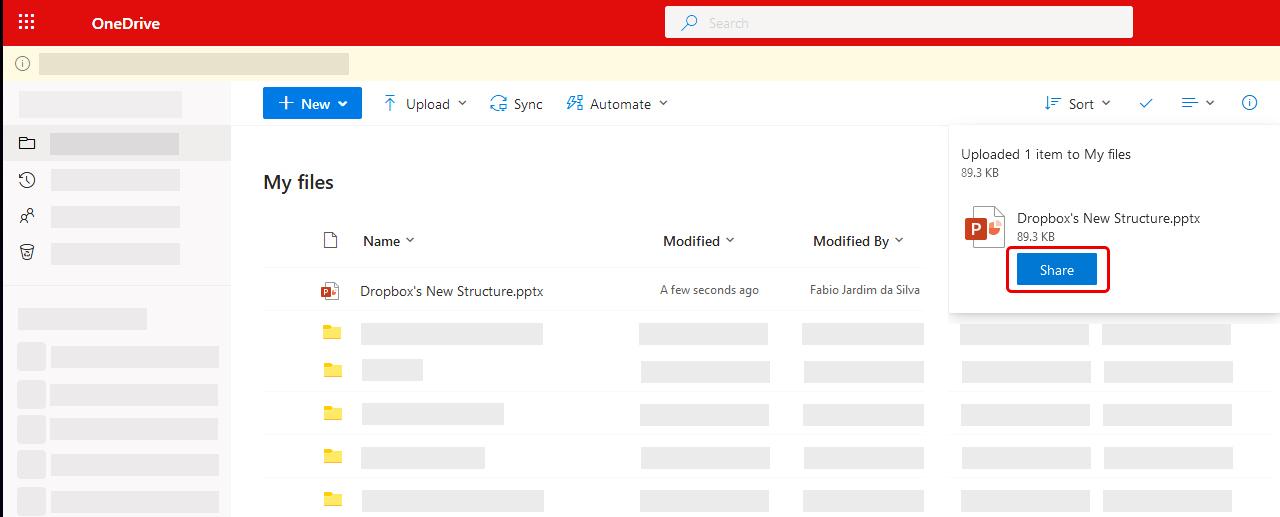Image resolution: width=1280 pixels, height=517 pixels.
Task: Open the Modified By column dropdown
Action: pos(858,241)
